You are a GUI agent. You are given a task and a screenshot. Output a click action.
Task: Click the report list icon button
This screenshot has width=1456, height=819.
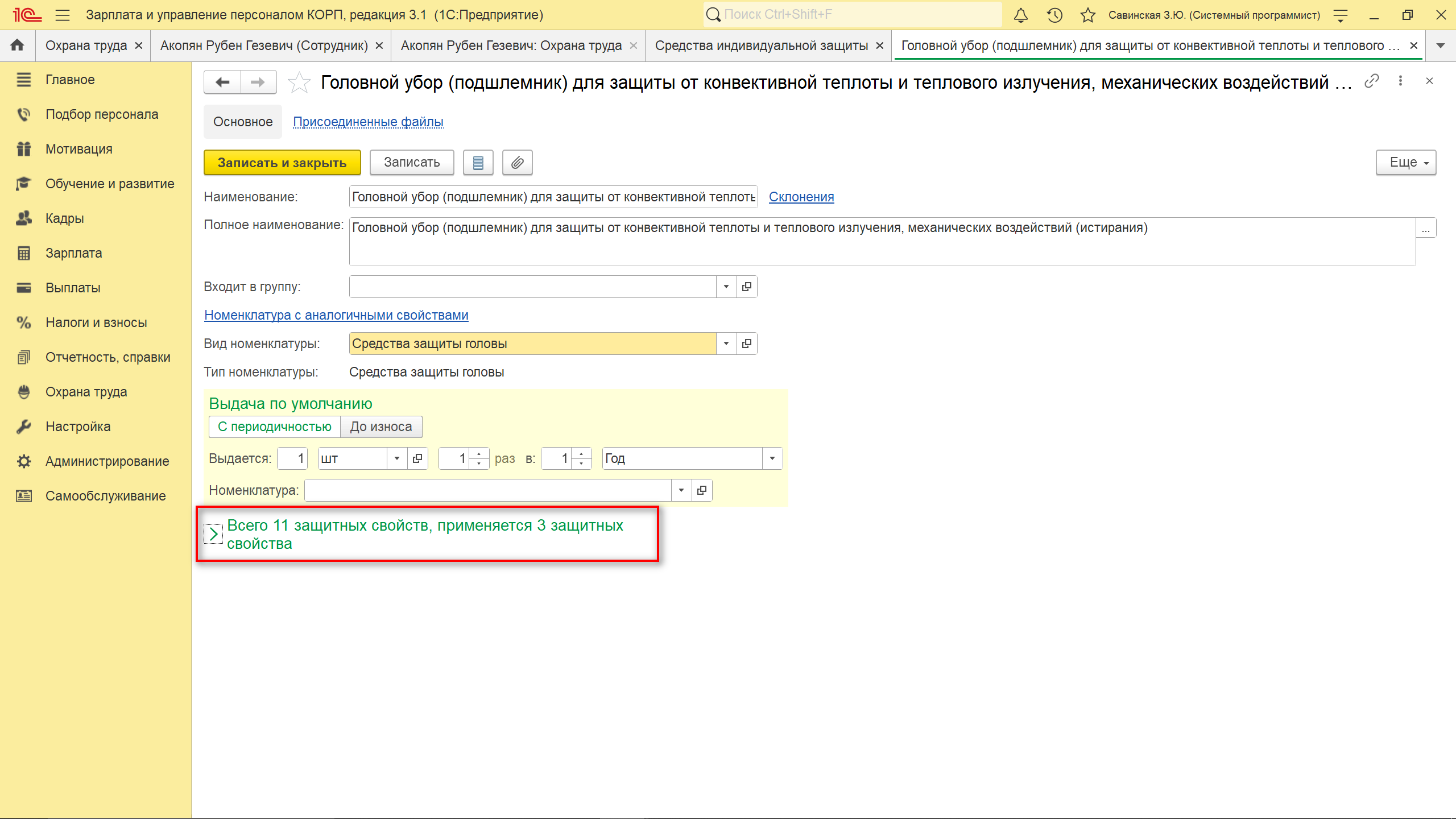[x=478, y=163]
